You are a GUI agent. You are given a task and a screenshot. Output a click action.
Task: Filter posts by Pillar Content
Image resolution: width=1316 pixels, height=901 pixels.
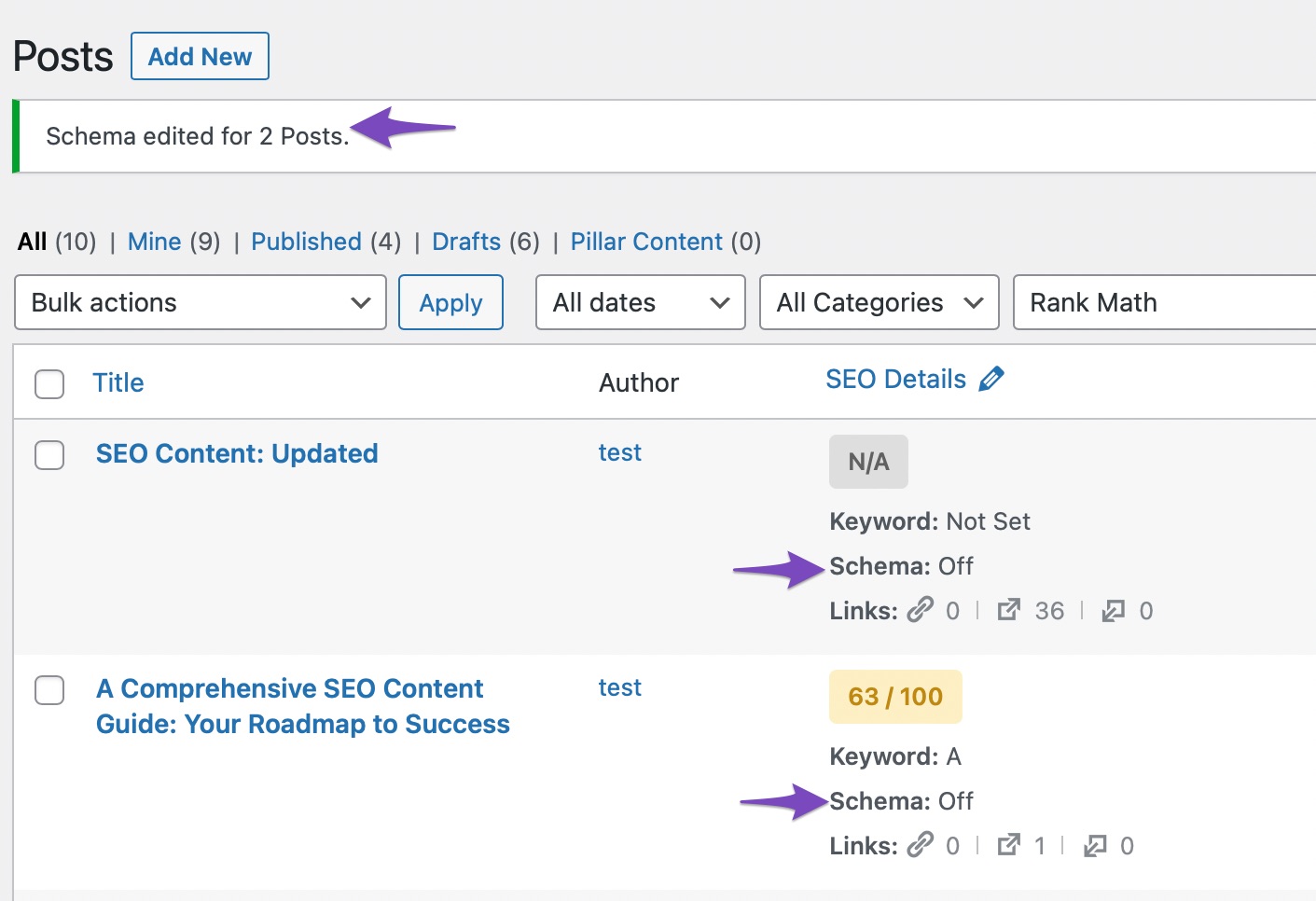(x=646, y=242)
